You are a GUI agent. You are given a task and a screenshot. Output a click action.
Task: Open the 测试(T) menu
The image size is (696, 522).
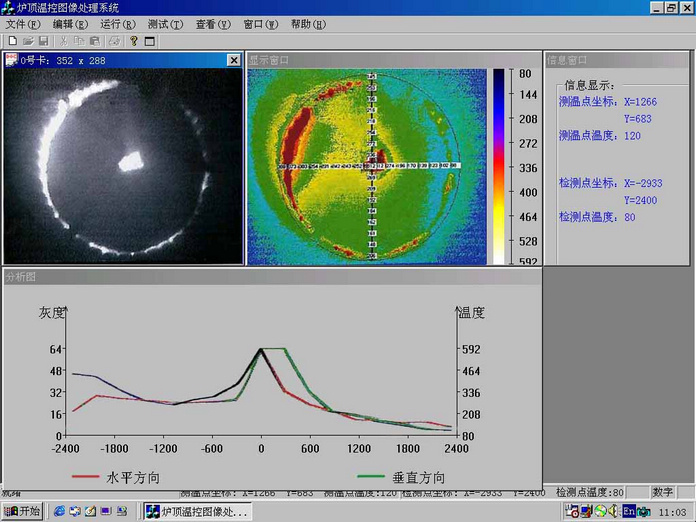click(x=165, y=24)
